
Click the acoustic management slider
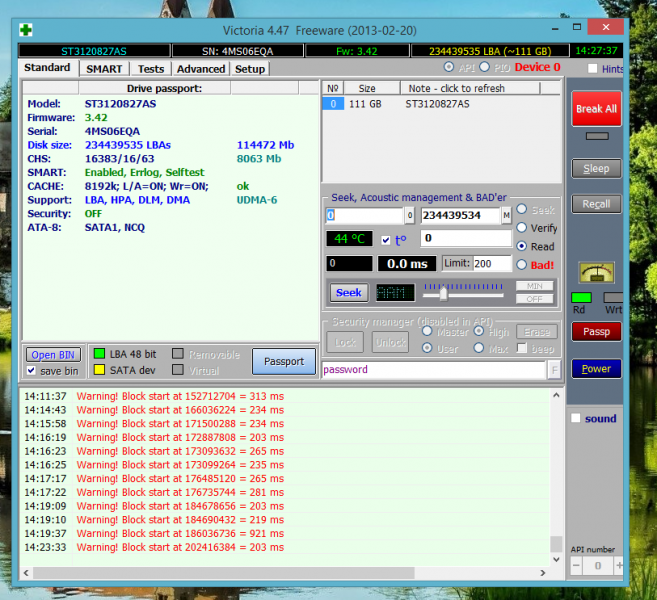pos(443,292)
